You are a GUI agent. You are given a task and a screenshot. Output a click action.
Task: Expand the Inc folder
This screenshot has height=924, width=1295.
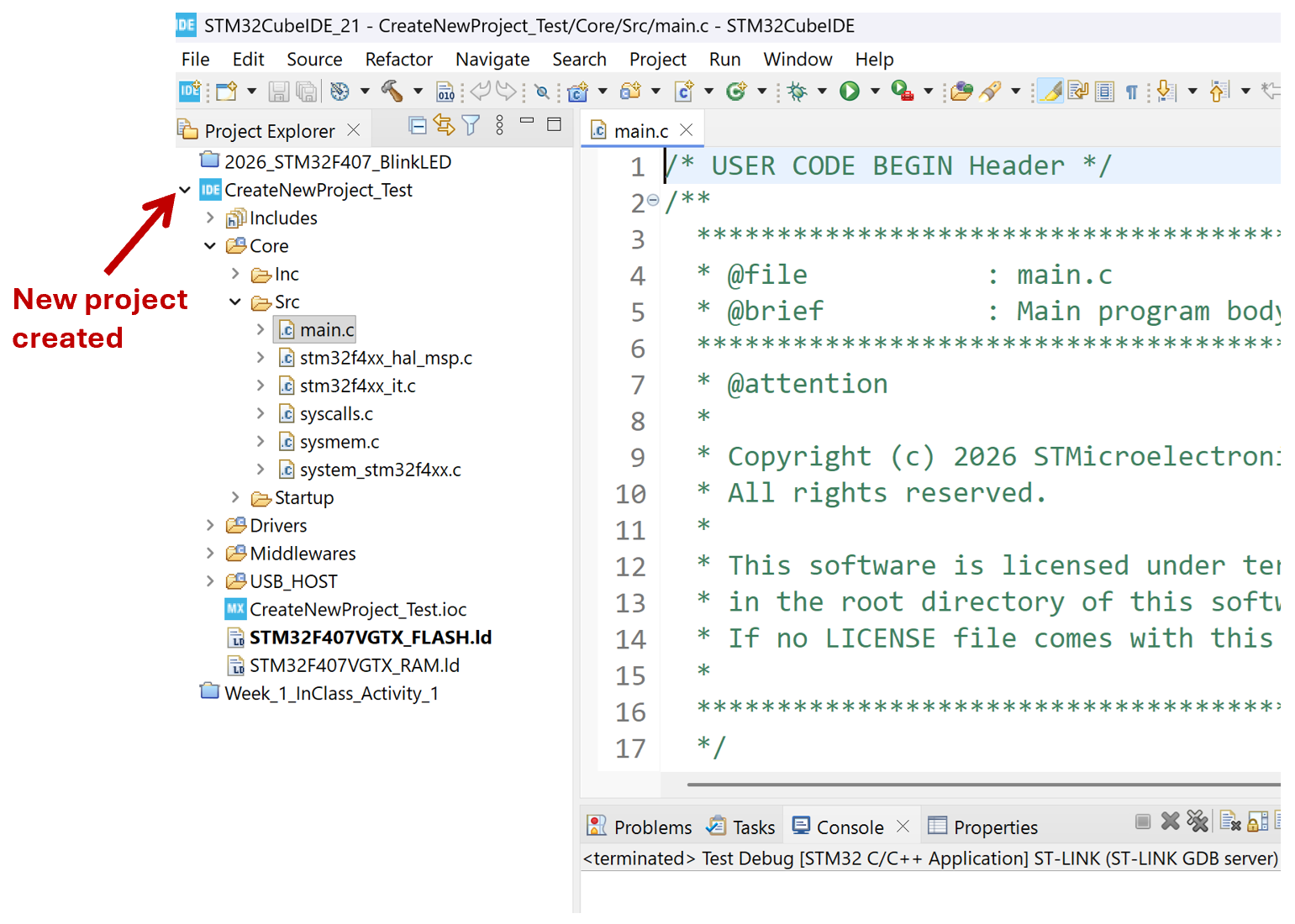[x=235, y=274]
